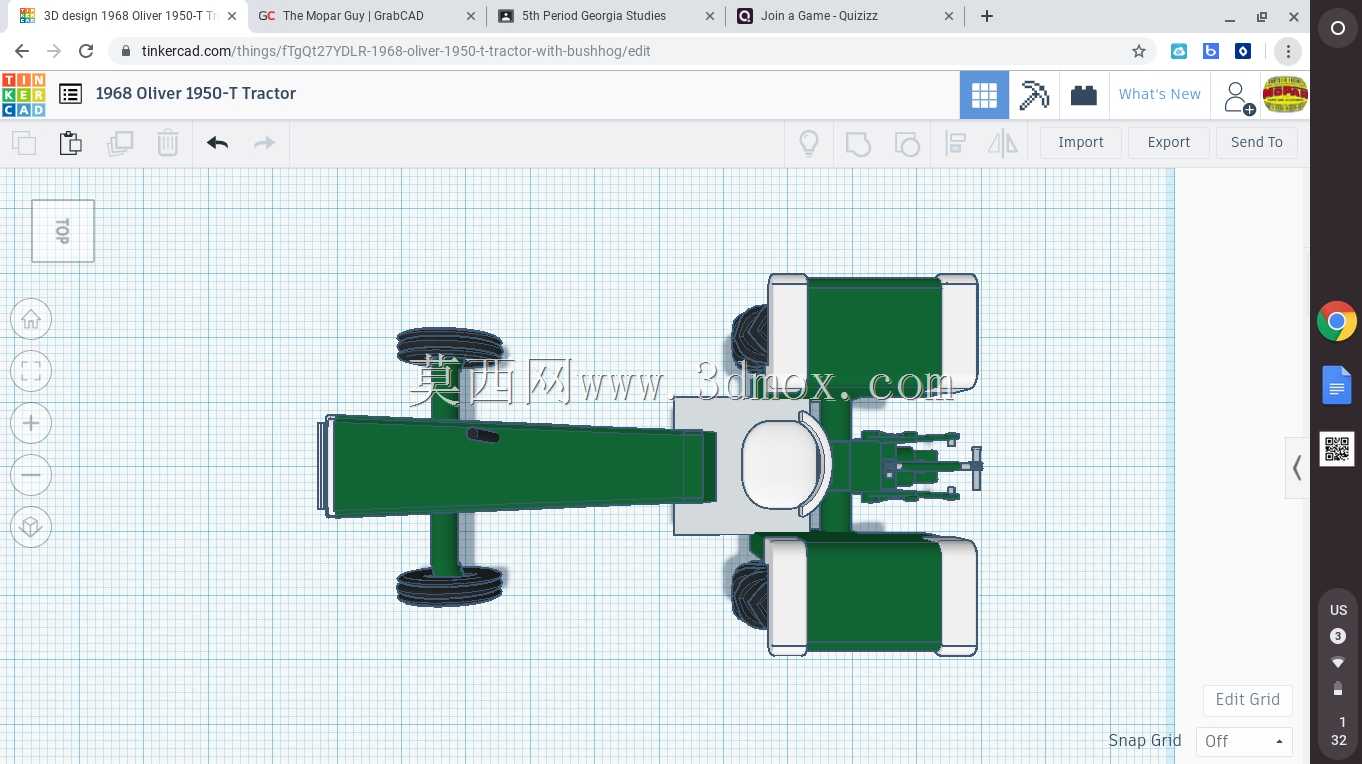
Task: Open the Snap Grid dropdown
Action: 1244,741
